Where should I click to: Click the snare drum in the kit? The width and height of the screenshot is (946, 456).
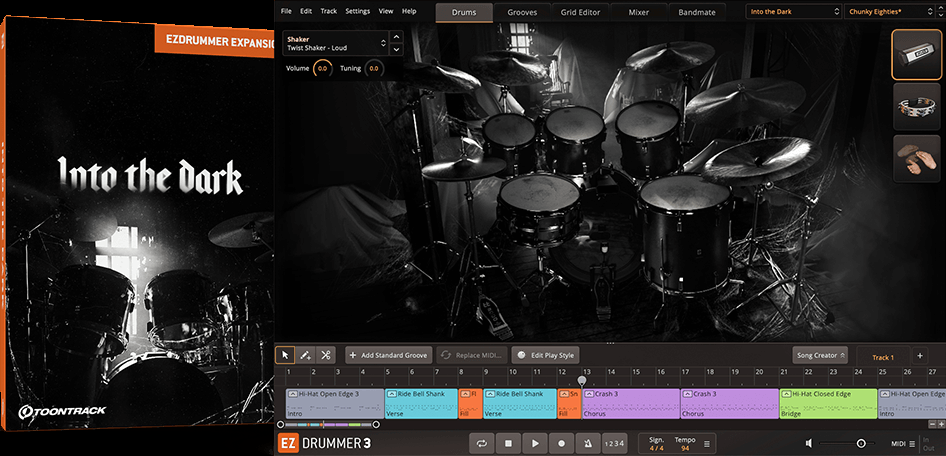pos(539,208)
